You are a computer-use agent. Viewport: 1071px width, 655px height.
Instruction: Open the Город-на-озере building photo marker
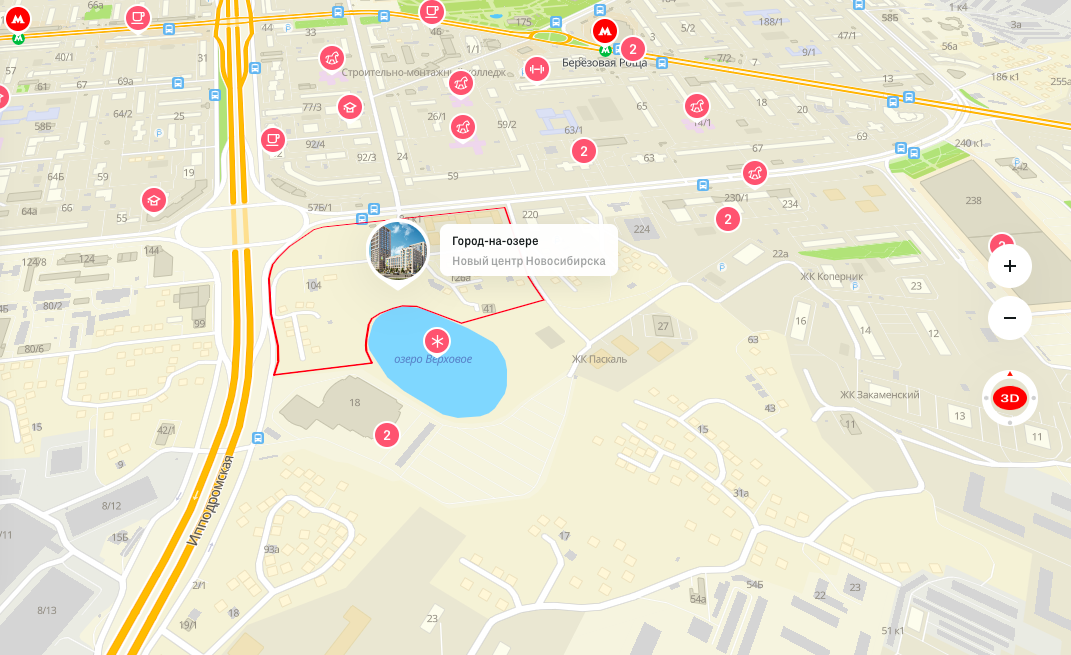pyautogui.click(x=398, y=251)
